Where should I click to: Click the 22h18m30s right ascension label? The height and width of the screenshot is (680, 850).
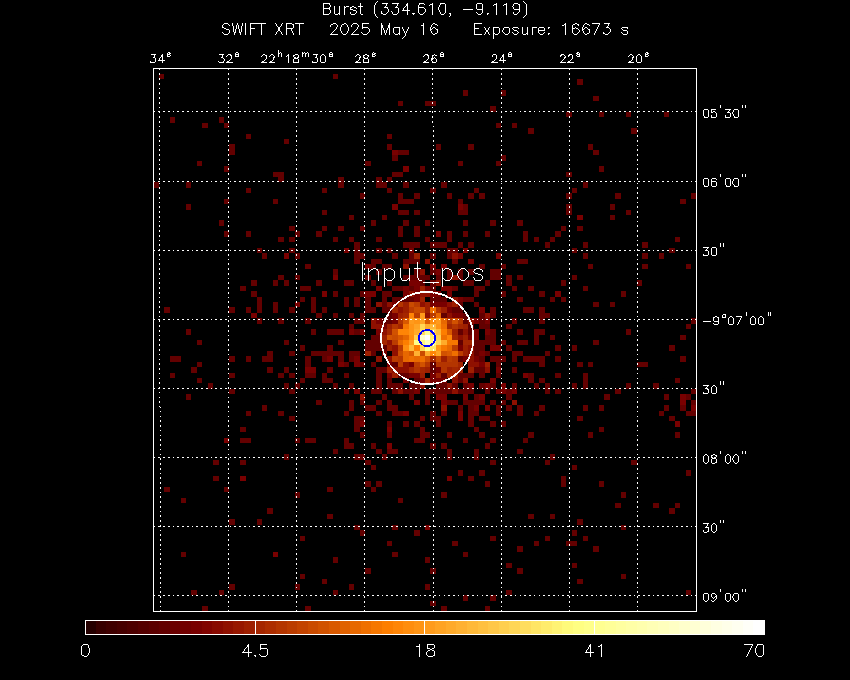coord(297,58)
